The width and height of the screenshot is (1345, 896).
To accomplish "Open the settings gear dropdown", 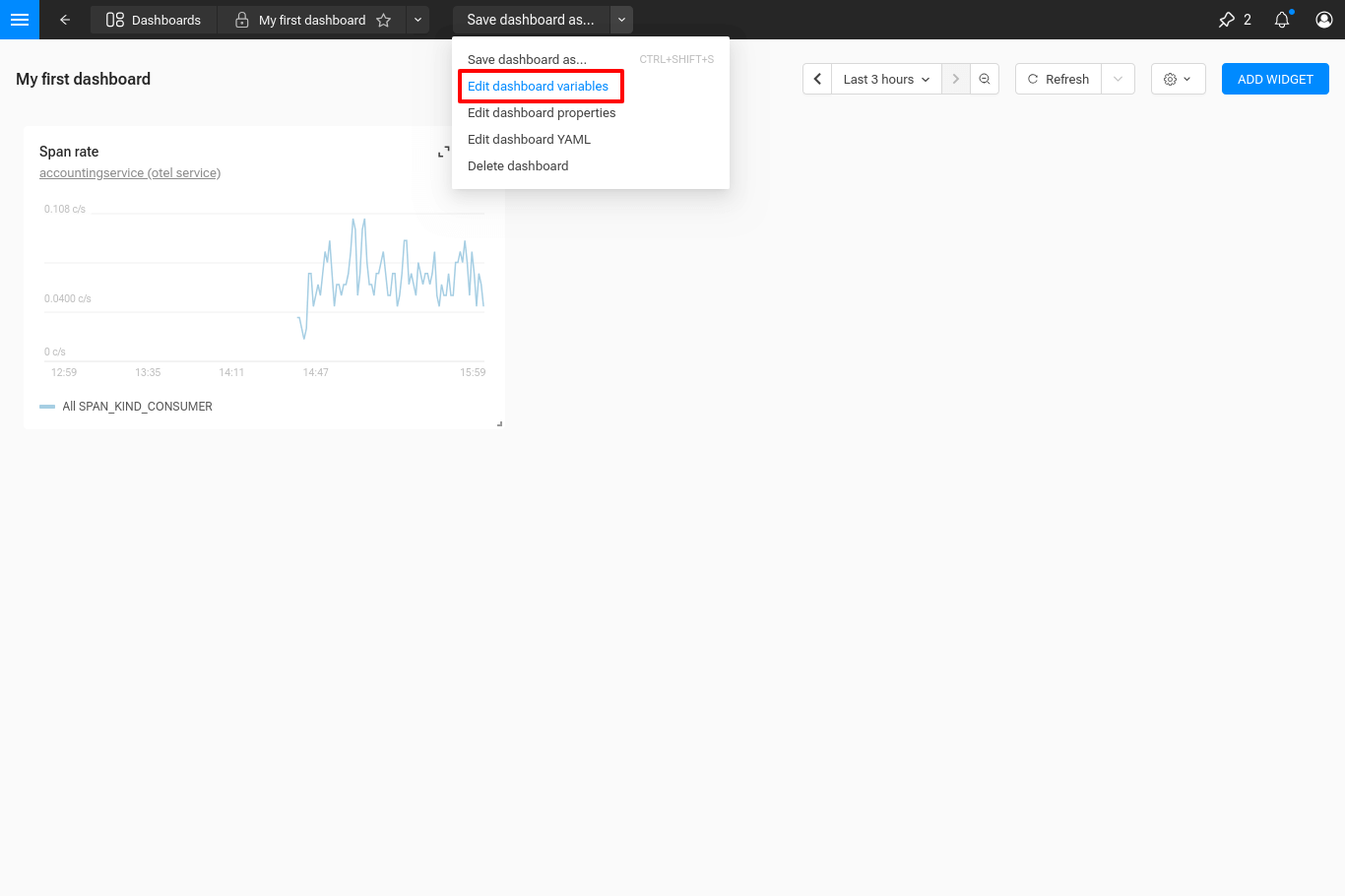I will click(1178, 79).
